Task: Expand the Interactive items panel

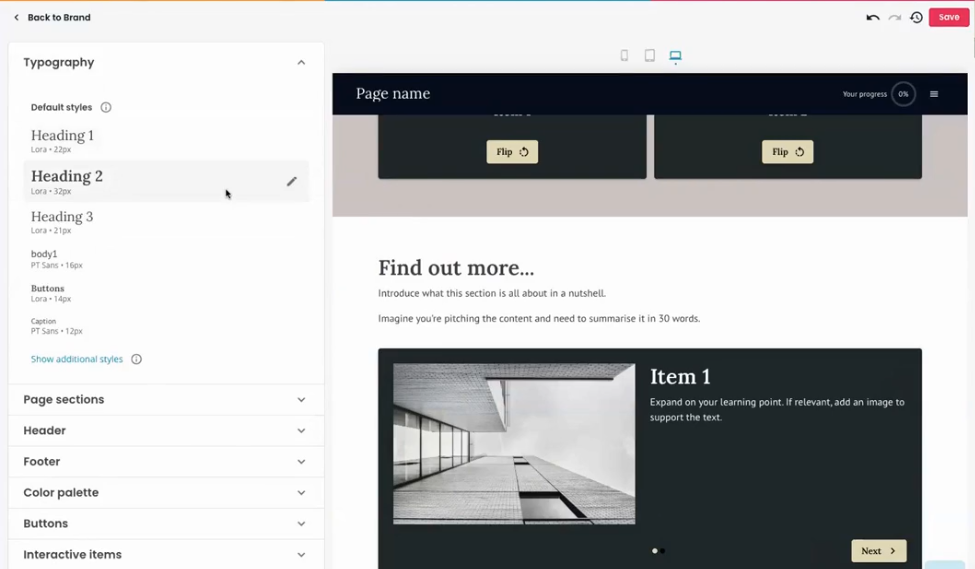Action: [x=166, y=554]
